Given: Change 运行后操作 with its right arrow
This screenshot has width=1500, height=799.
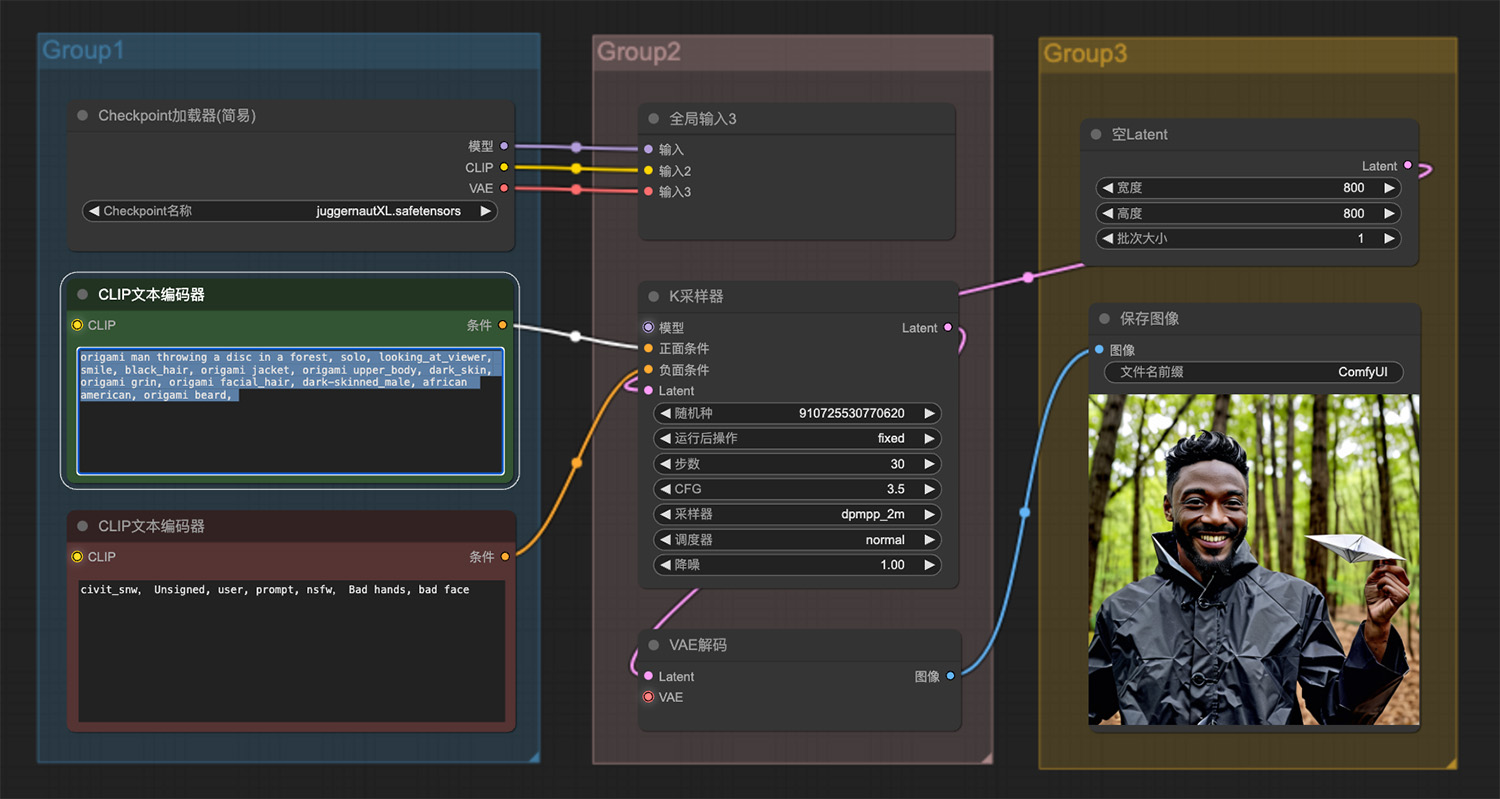Looking at the screenshot, I should click(930, 438).
